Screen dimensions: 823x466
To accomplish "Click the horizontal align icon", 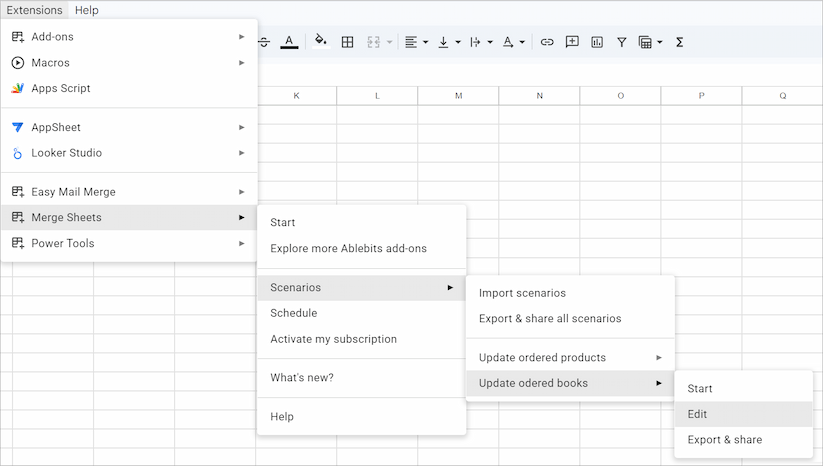I will [411, 42].
